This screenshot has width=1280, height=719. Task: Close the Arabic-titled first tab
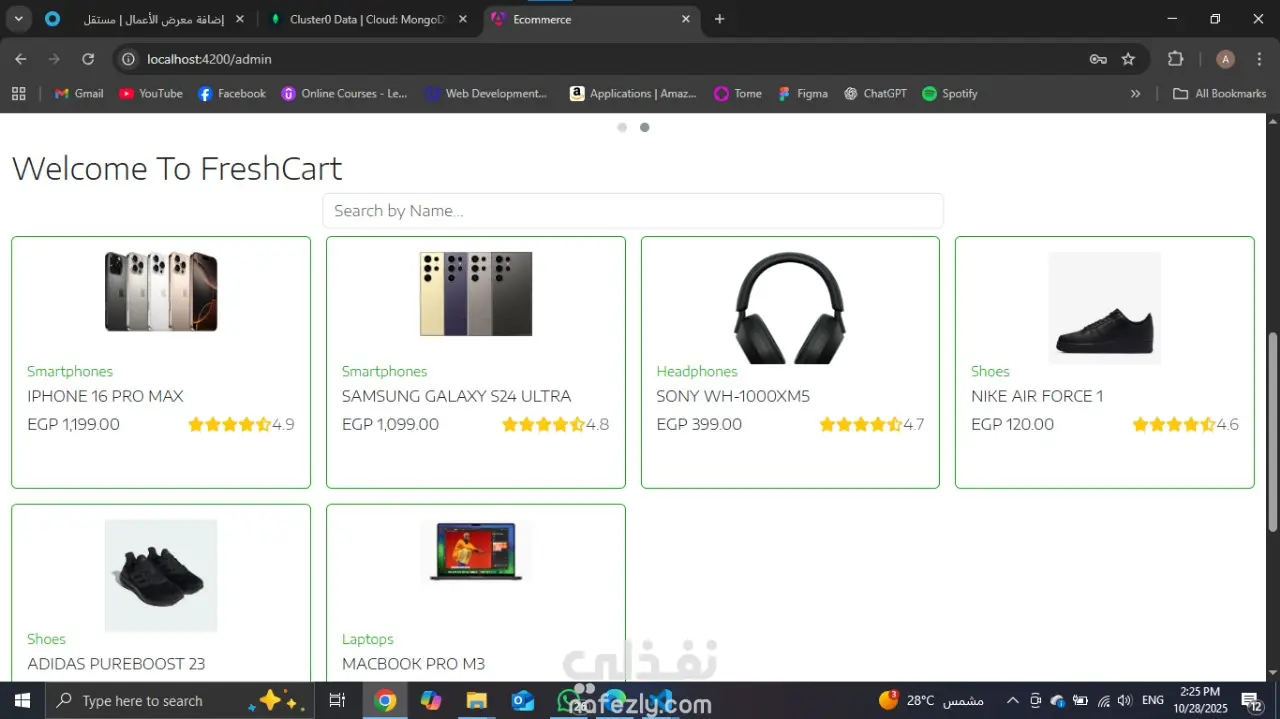(240, 19)
